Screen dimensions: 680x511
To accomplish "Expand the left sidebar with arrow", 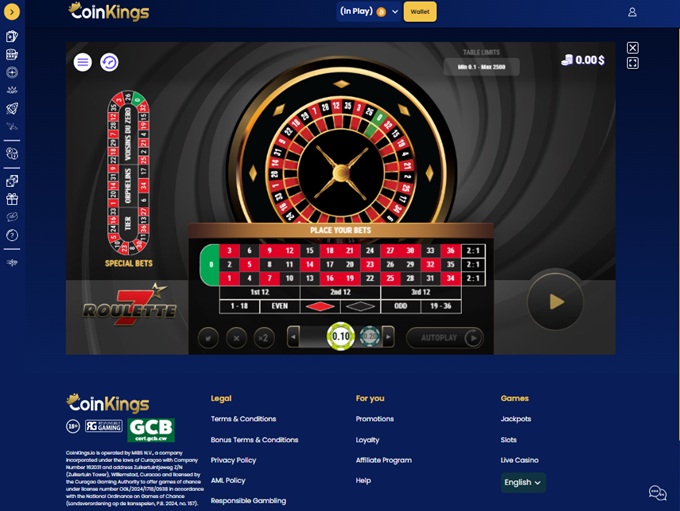I will pos(12,12).
